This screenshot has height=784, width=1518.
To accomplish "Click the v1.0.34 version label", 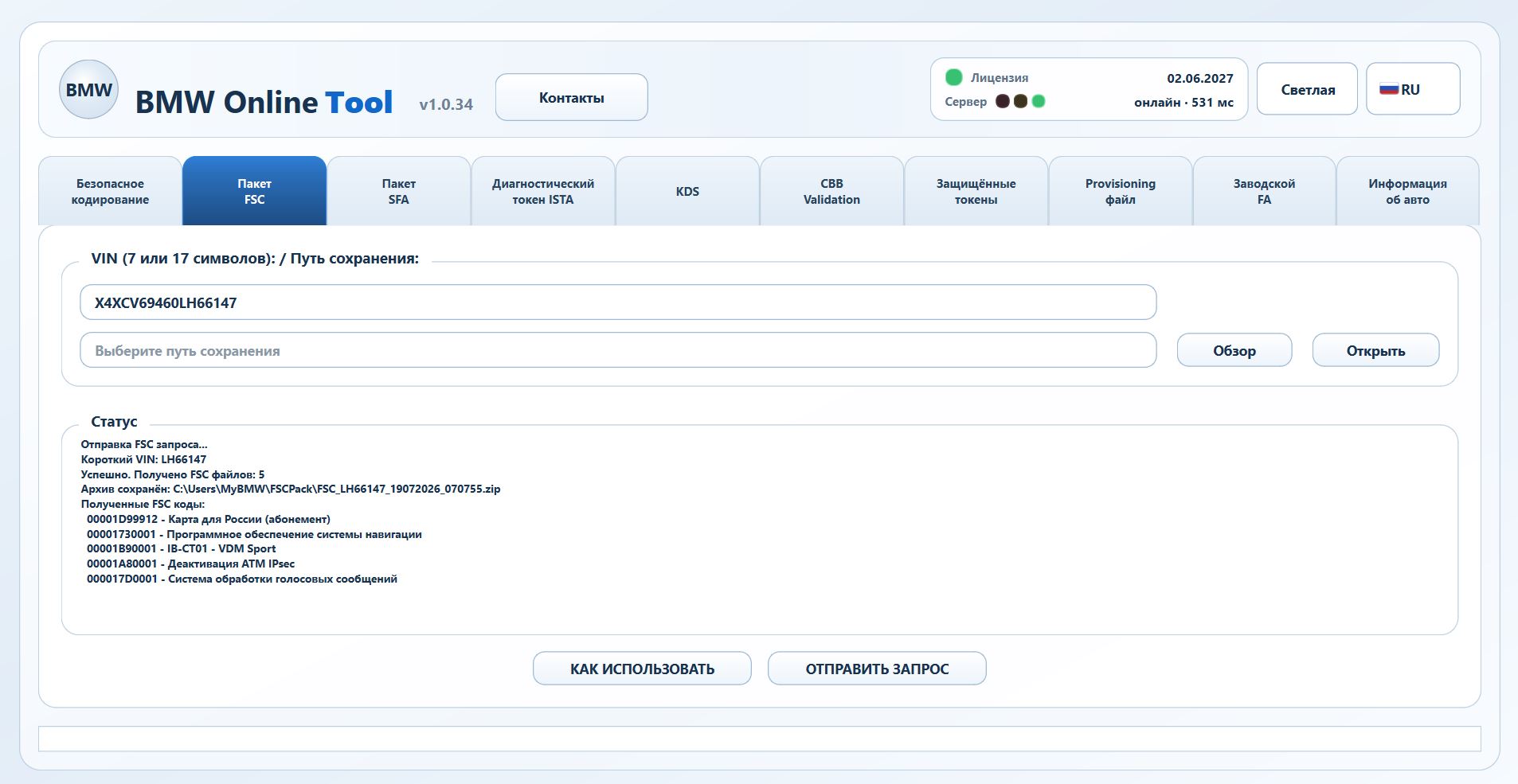I will (x=446, y=104).
